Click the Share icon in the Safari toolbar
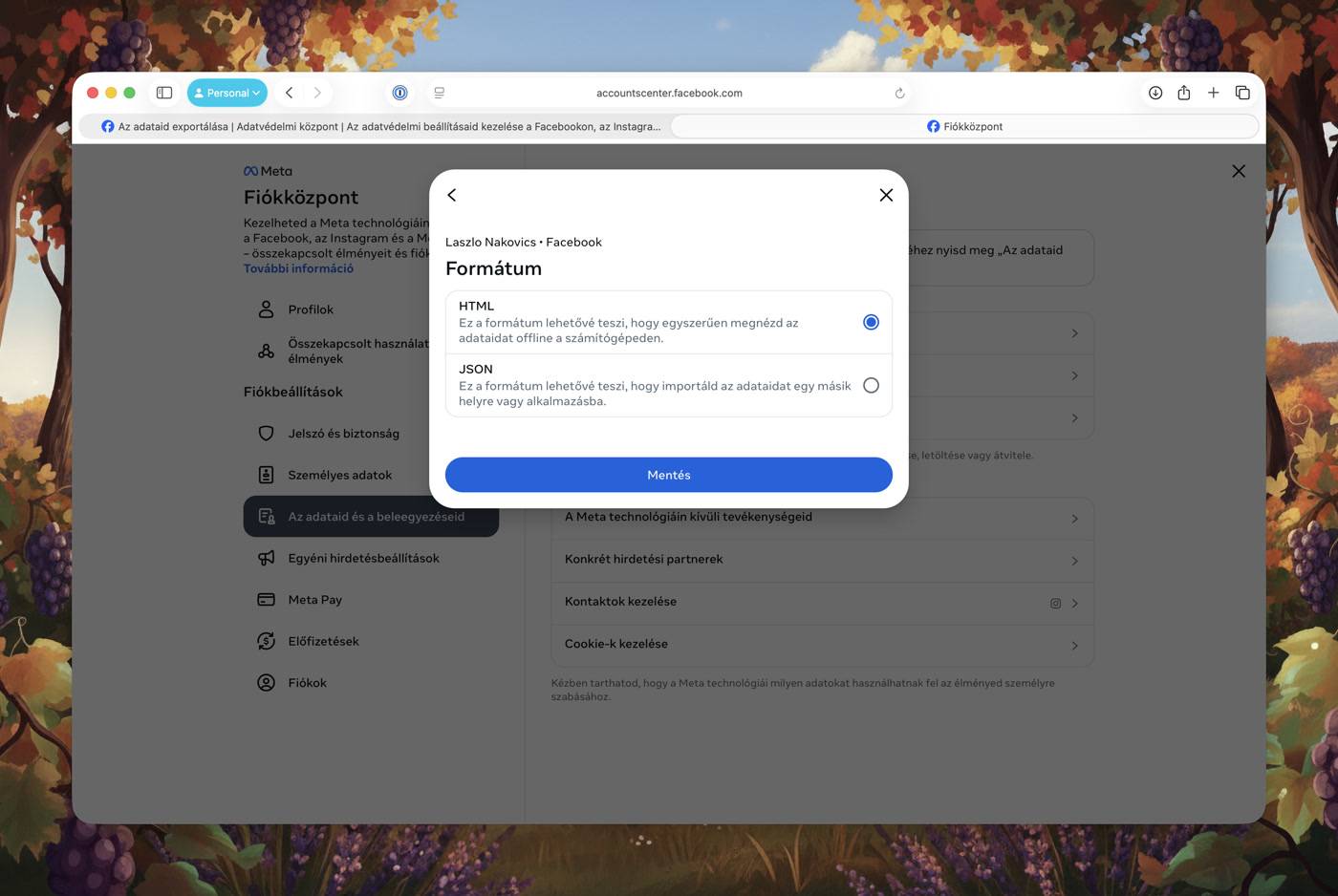This screenshot has height=896, width=1338. (x=1184, y=93)
